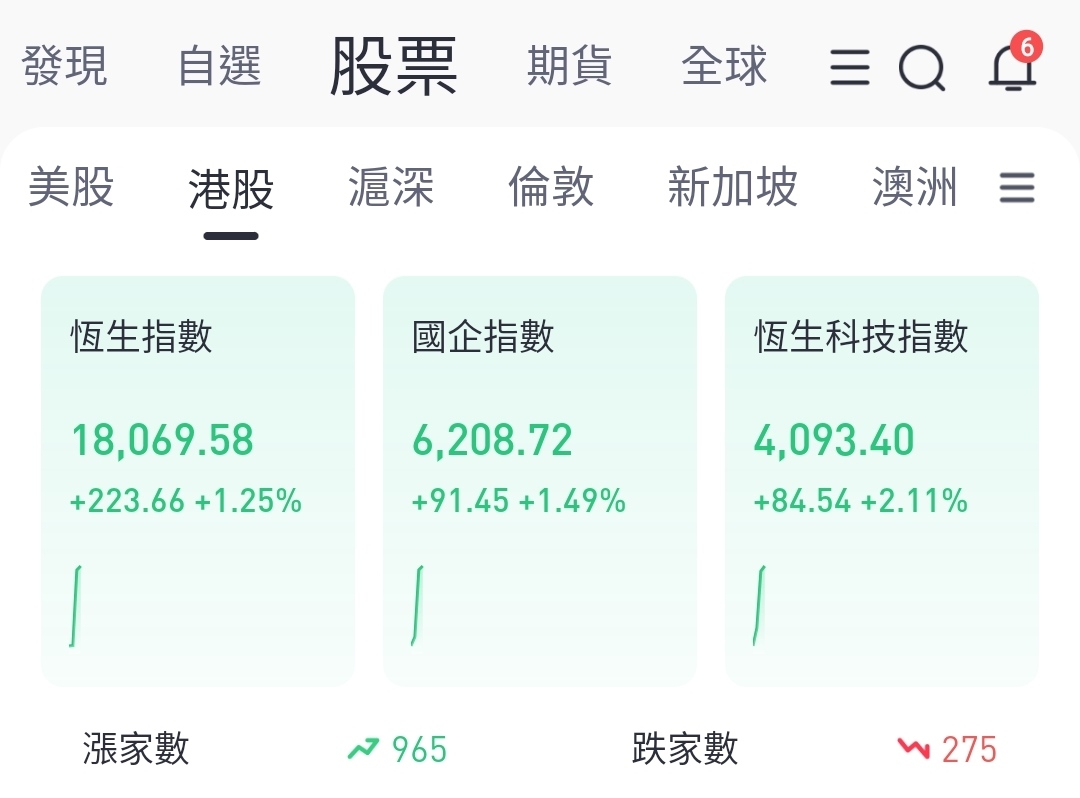Select the 滬深 market tab

click(x=391, y=187)
